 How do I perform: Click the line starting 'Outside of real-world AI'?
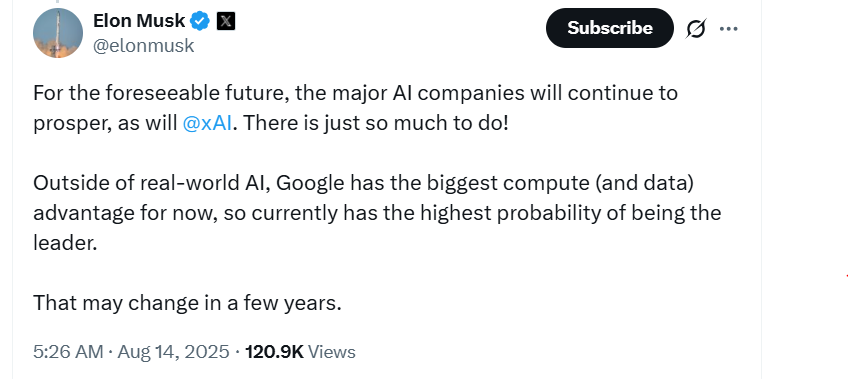363,183
